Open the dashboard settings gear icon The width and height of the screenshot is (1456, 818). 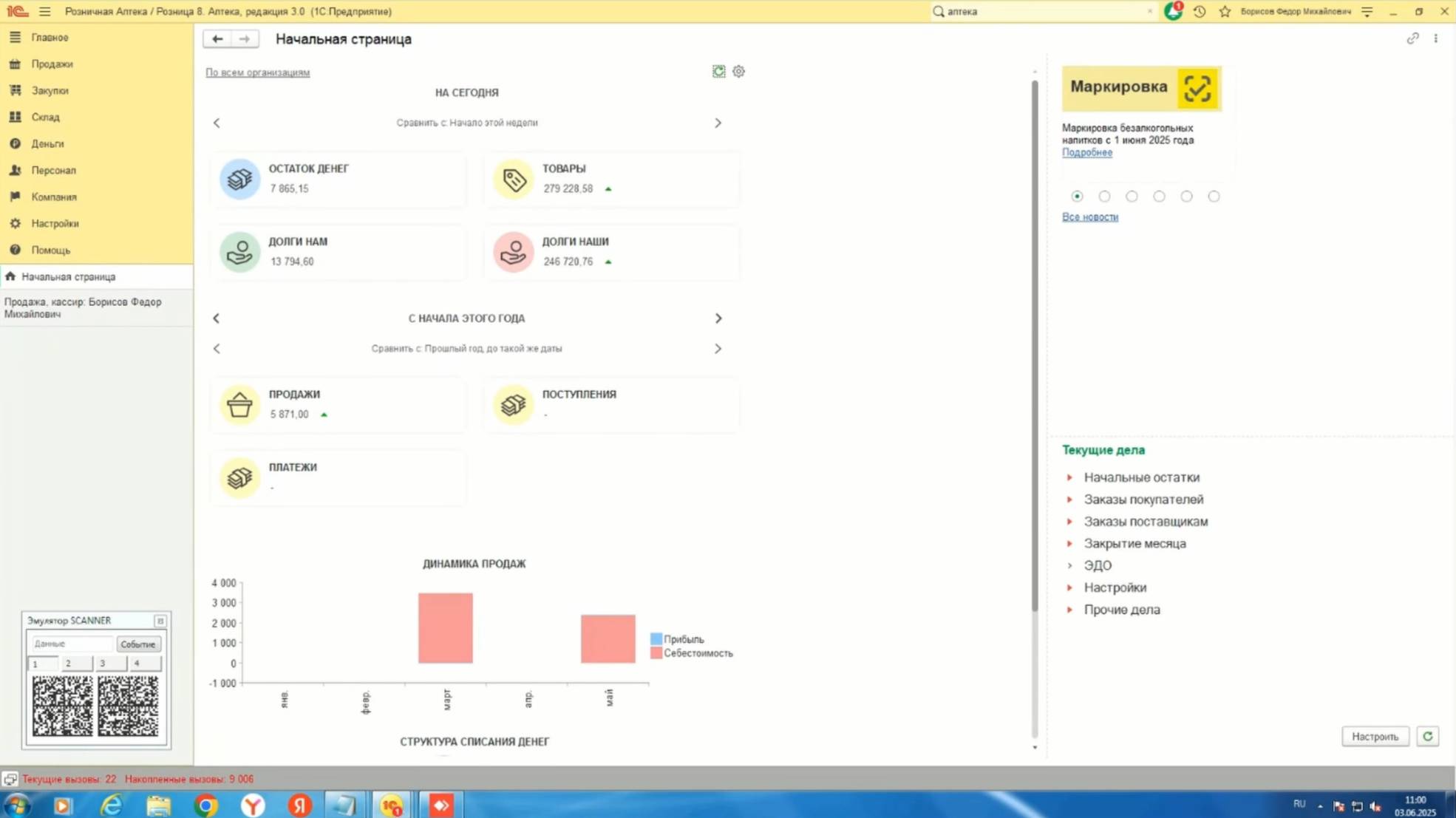738,72
